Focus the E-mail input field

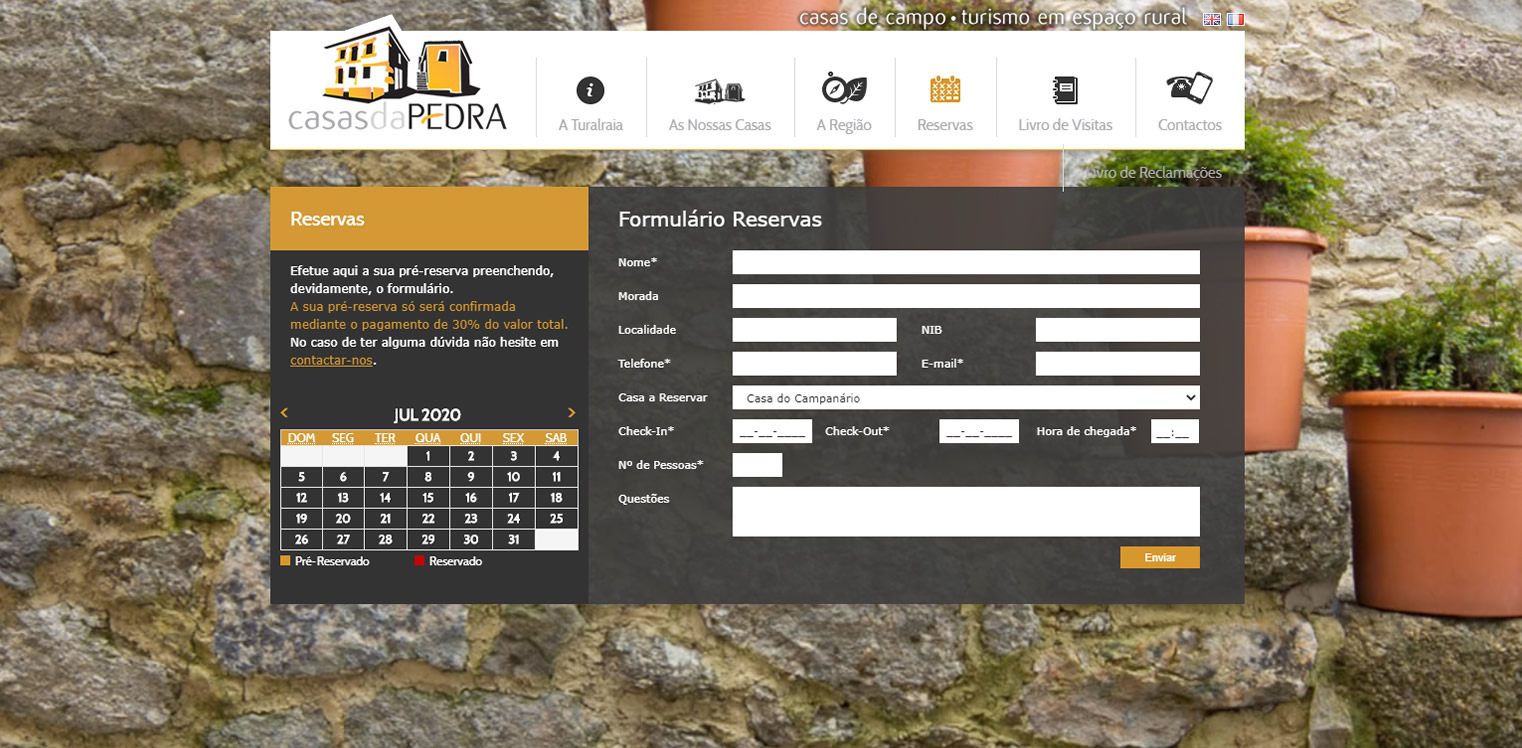[1118, 363]
